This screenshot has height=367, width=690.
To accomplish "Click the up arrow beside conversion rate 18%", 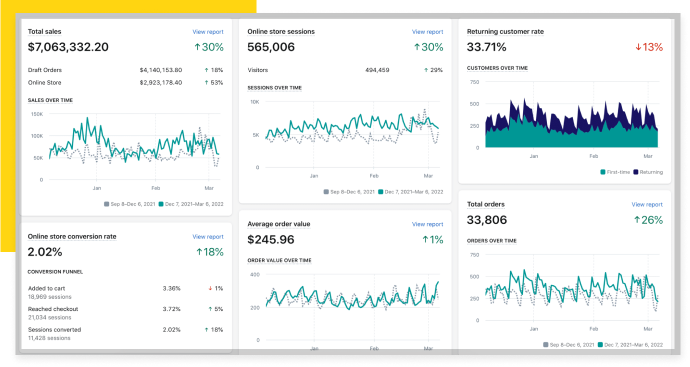I will click(199, 252).
